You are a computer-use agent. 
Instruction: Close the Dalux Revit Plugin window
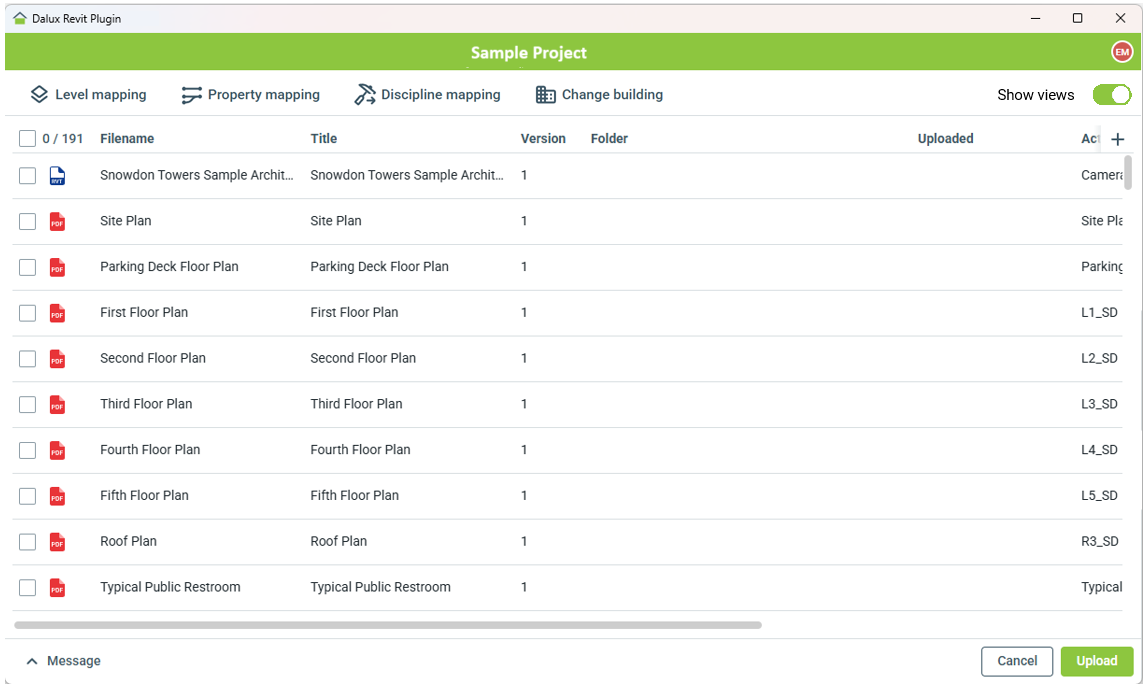pyautogui.click(x=1120, y=18)
